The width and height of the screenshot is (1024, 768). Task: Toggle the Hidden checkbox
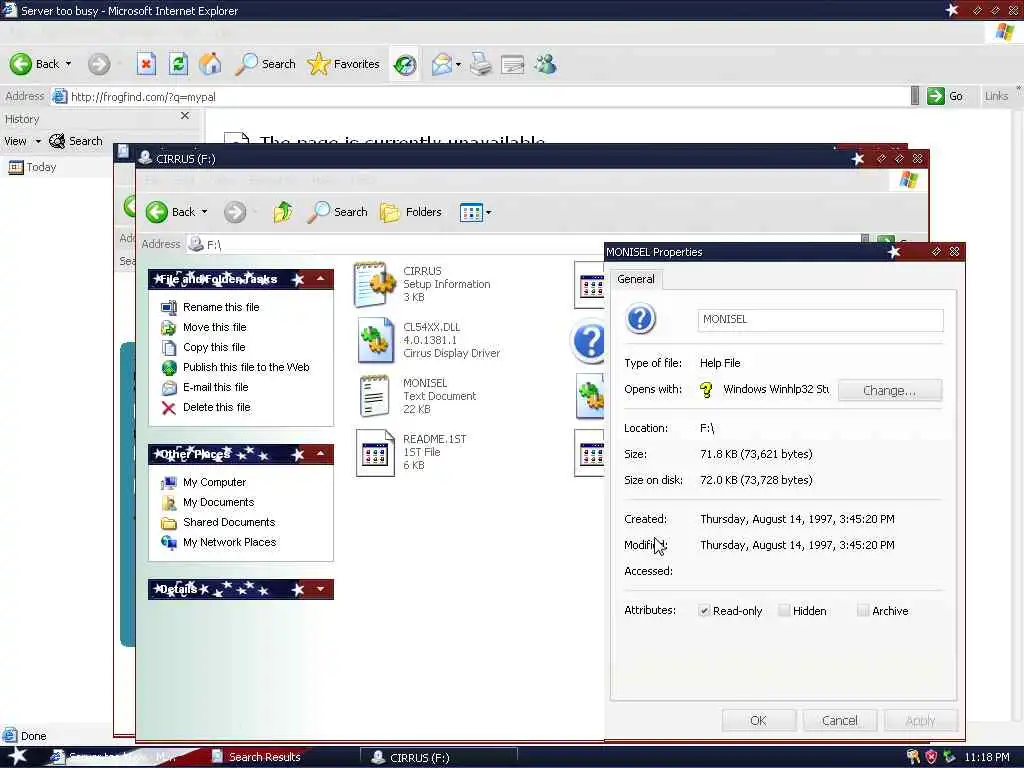784,611
